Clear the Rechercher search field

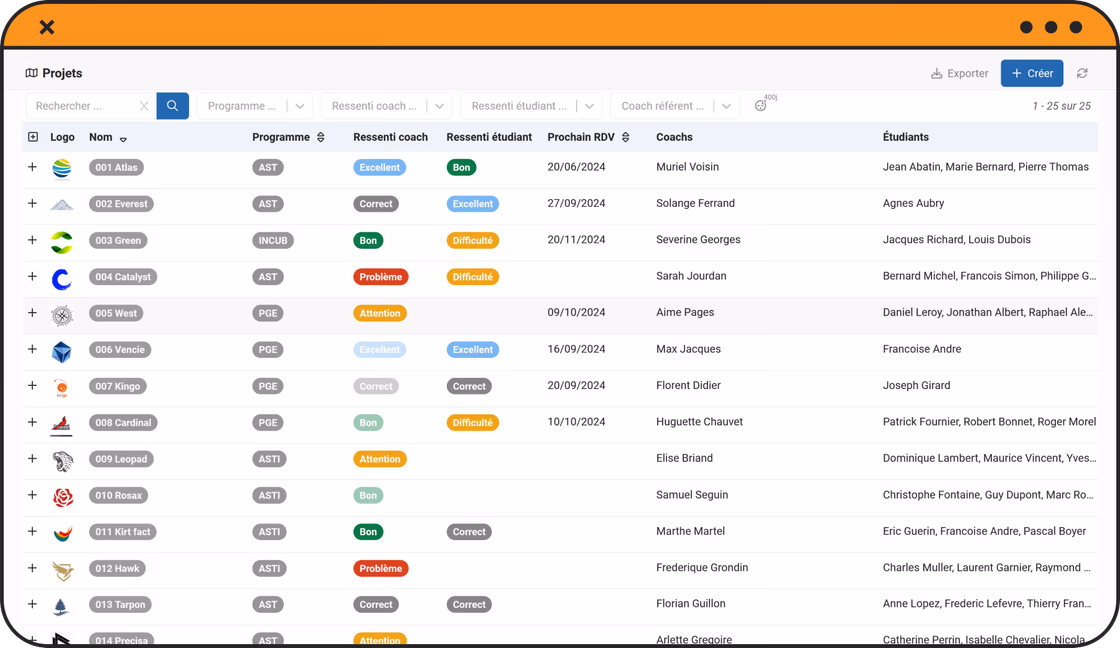(144, 106)
